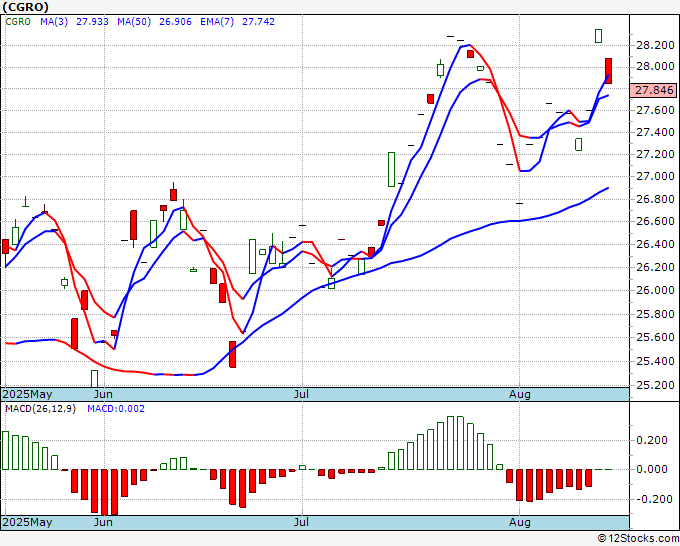Click the 0.200 MACD axis label
This screenshot has width=680, height=546.
652,440
